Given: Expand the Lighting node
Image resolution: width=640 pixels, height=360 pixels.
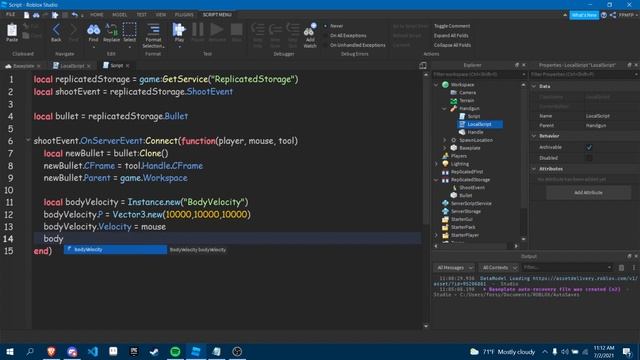Looking at the screenshot, I should [x=436, y=164].
